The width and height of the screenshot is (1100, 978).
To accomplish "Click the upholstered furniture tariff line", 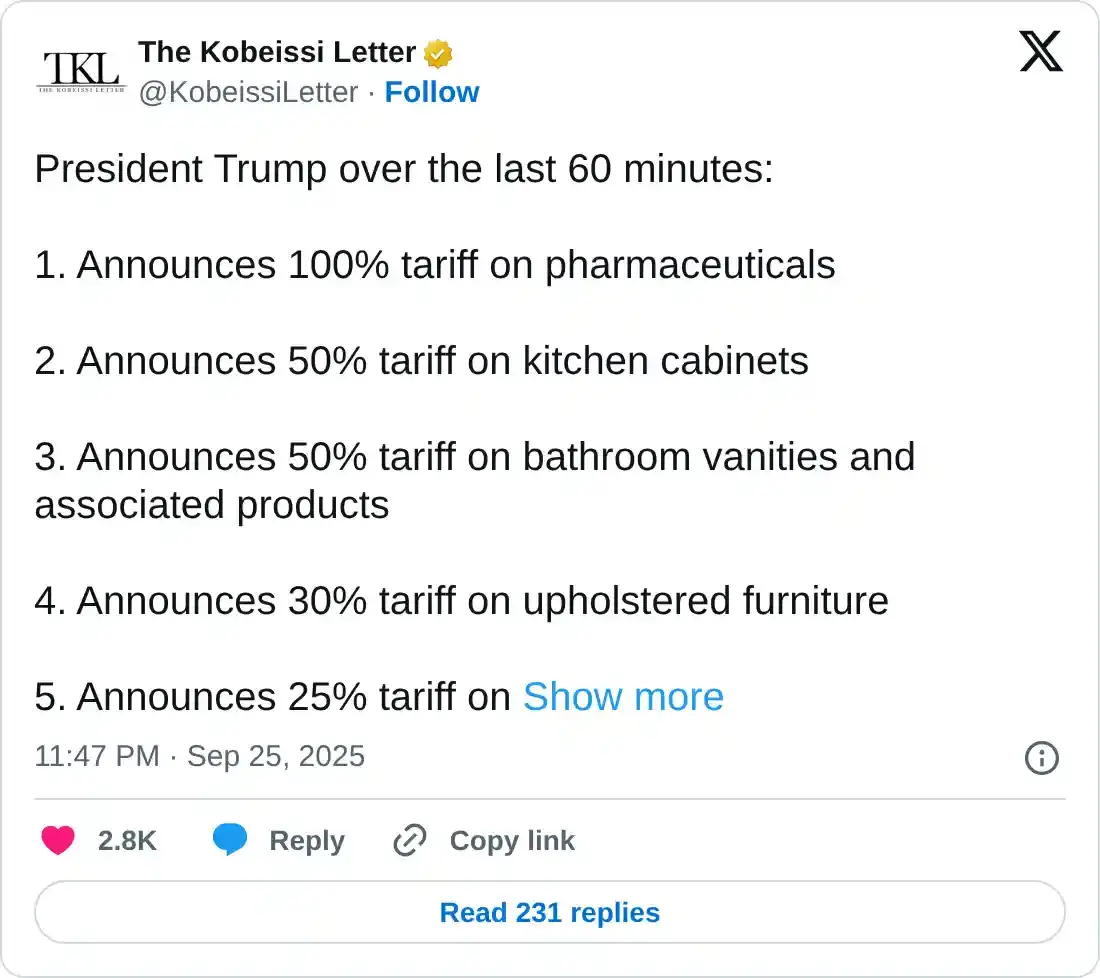I will [x=461, y=601].
